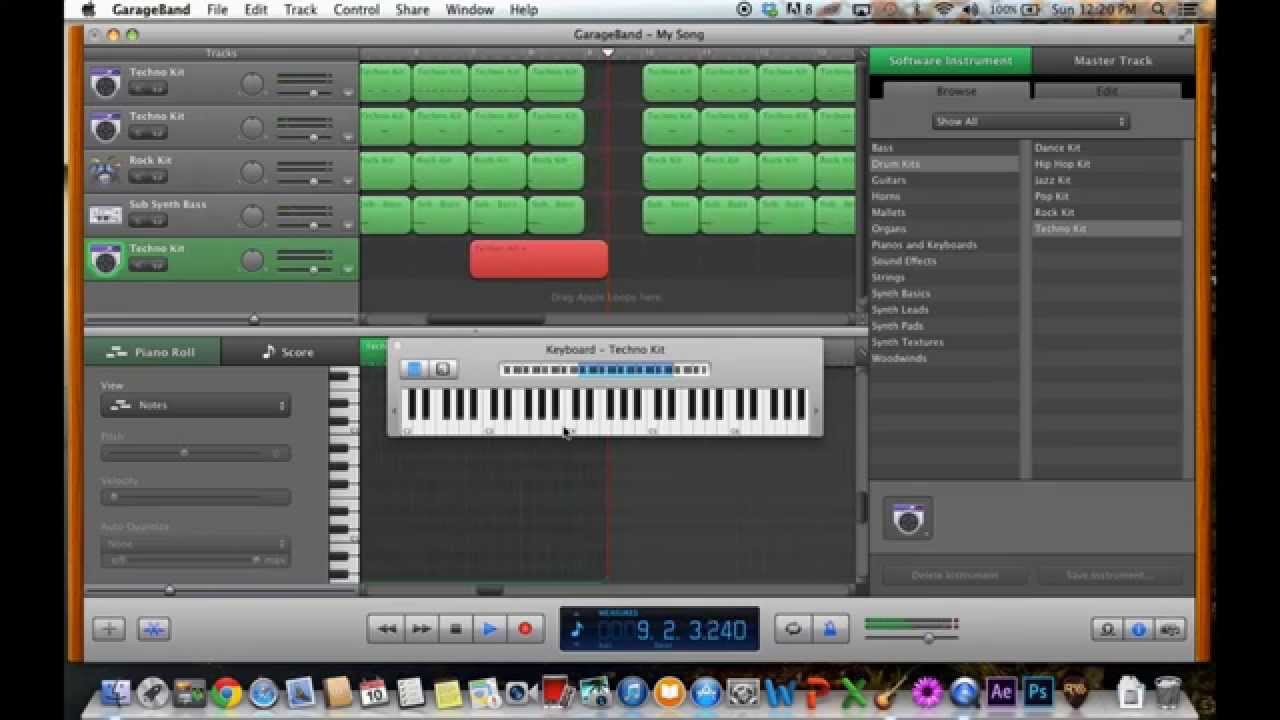1280x720 pixels.
Task: Expand automation arrow on second Techno Kit track
Action: coord(348,137)
